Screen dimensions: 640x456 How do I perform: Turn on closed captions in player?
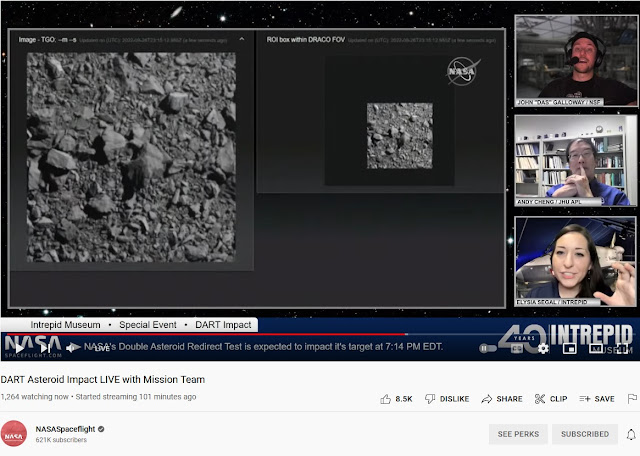517,348
